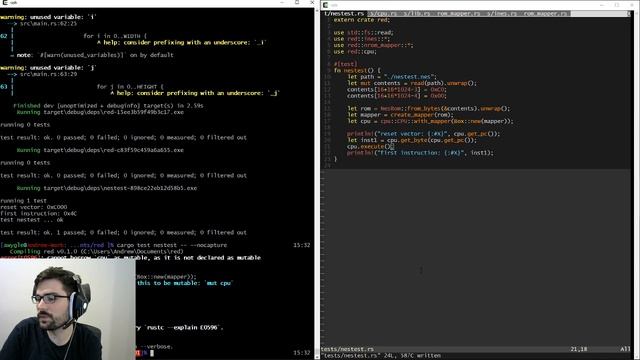Image resolution: width=640 pixels, height=360 pixels.
Task: Click the 'first instruction: 0x4C' output line
Action: pos(38,213)
